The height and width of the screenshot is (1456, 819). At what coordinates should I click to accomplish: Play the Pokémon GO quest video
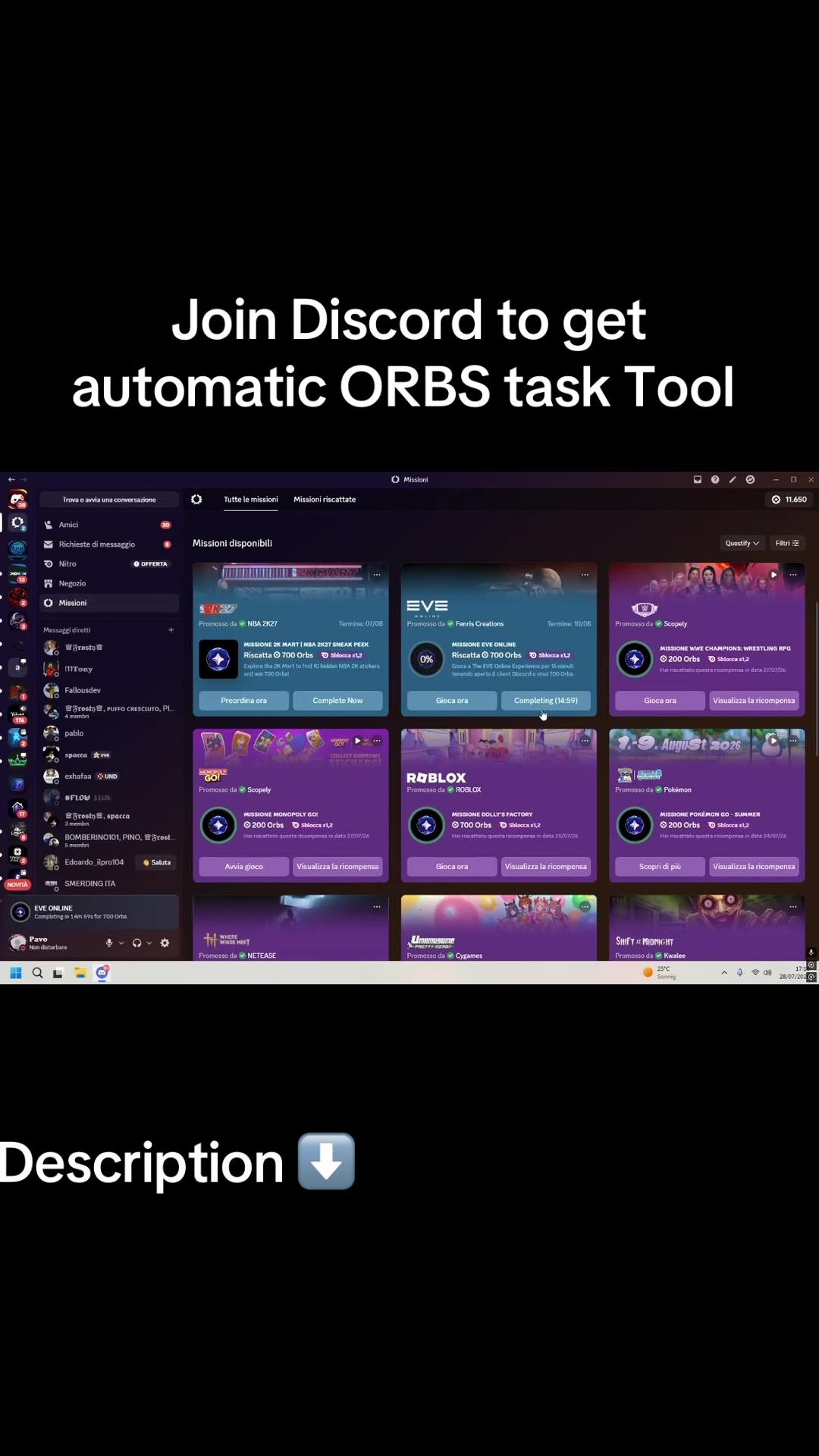tap(773, 741)
